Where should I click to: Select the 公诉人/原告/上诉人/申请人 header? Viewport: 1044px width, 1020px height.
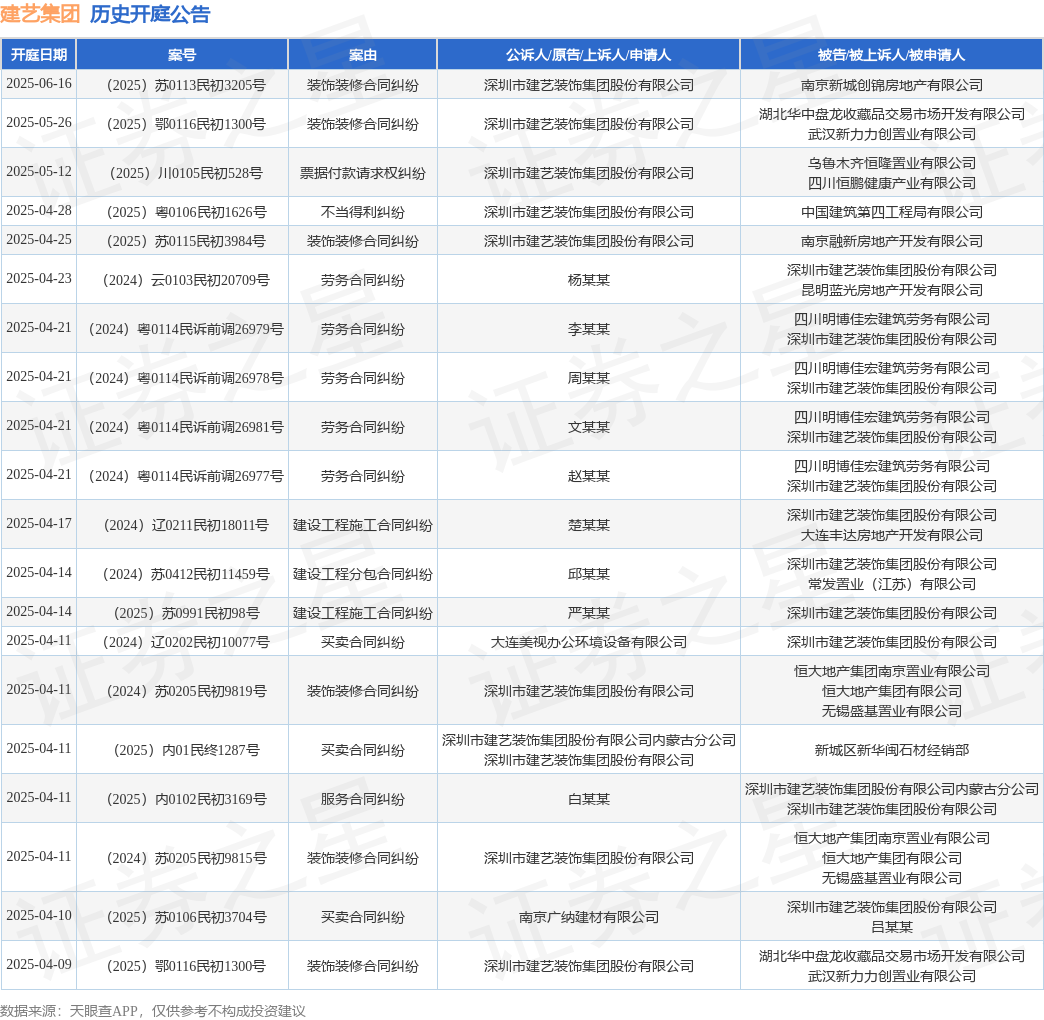pos(589,55)
